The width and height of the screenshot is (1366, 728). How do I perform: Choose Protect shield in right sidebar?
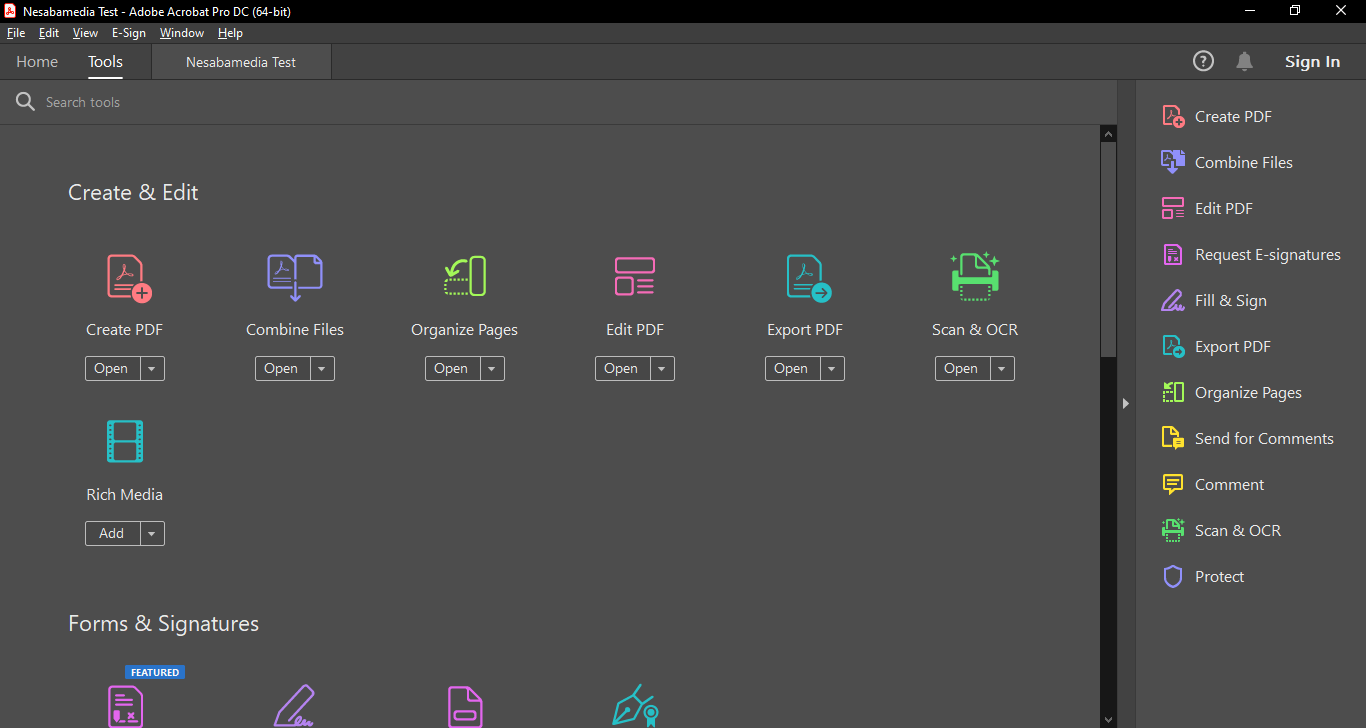(x=1219, y=577)
